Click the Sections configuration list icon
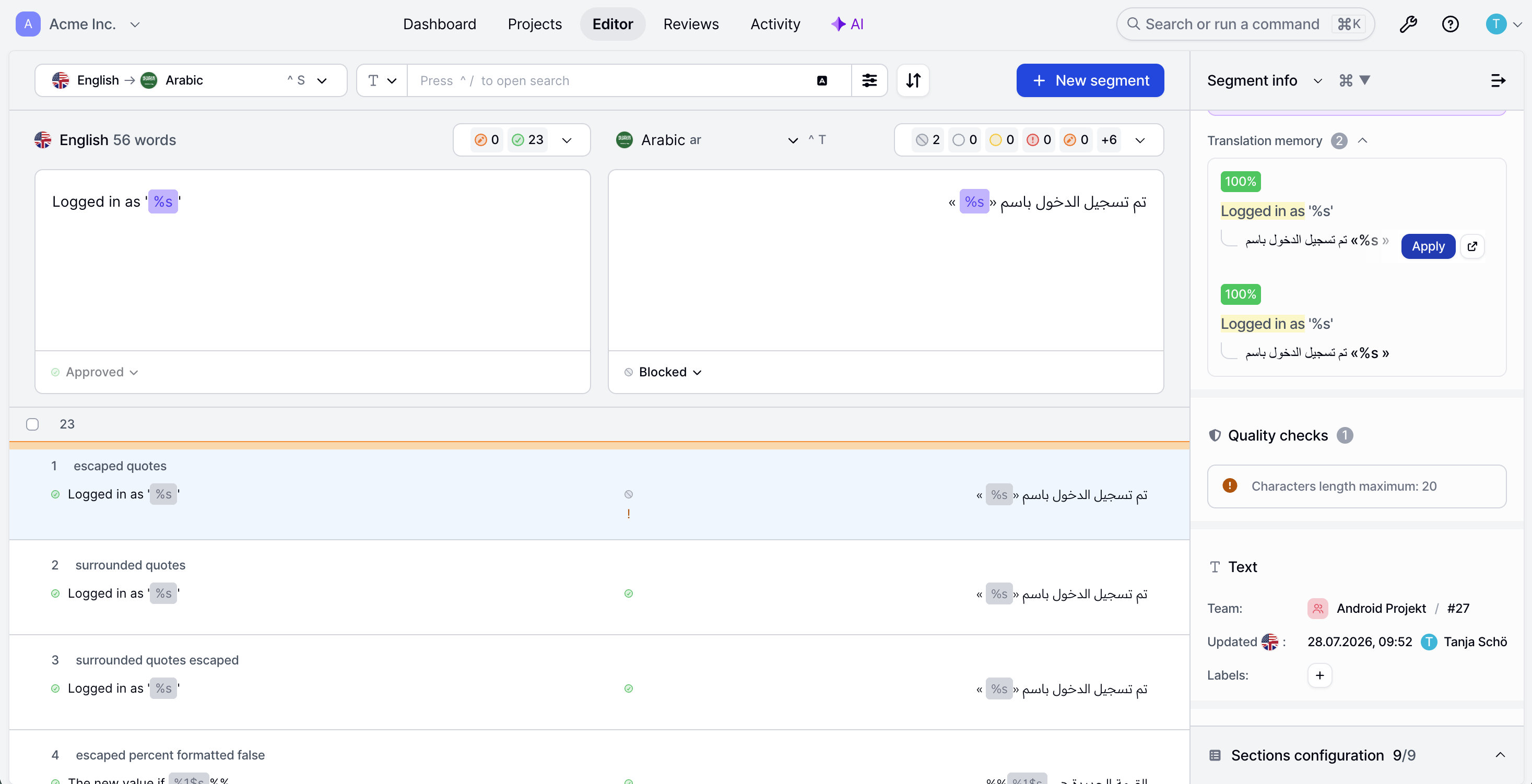 tap(1215, 755)
